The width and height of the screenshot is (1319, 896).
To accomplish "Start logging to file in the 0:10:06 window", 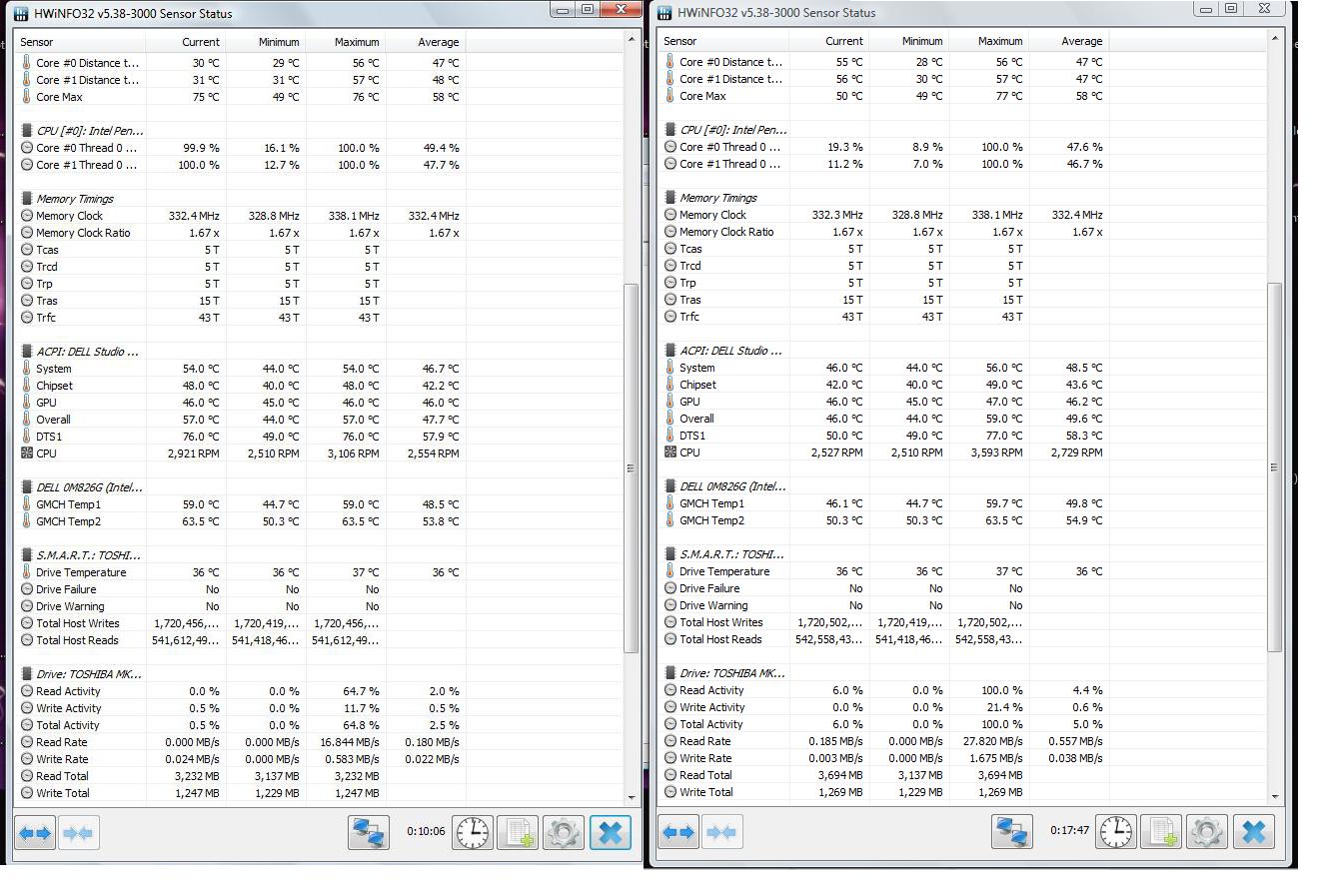I will [518, 832].
